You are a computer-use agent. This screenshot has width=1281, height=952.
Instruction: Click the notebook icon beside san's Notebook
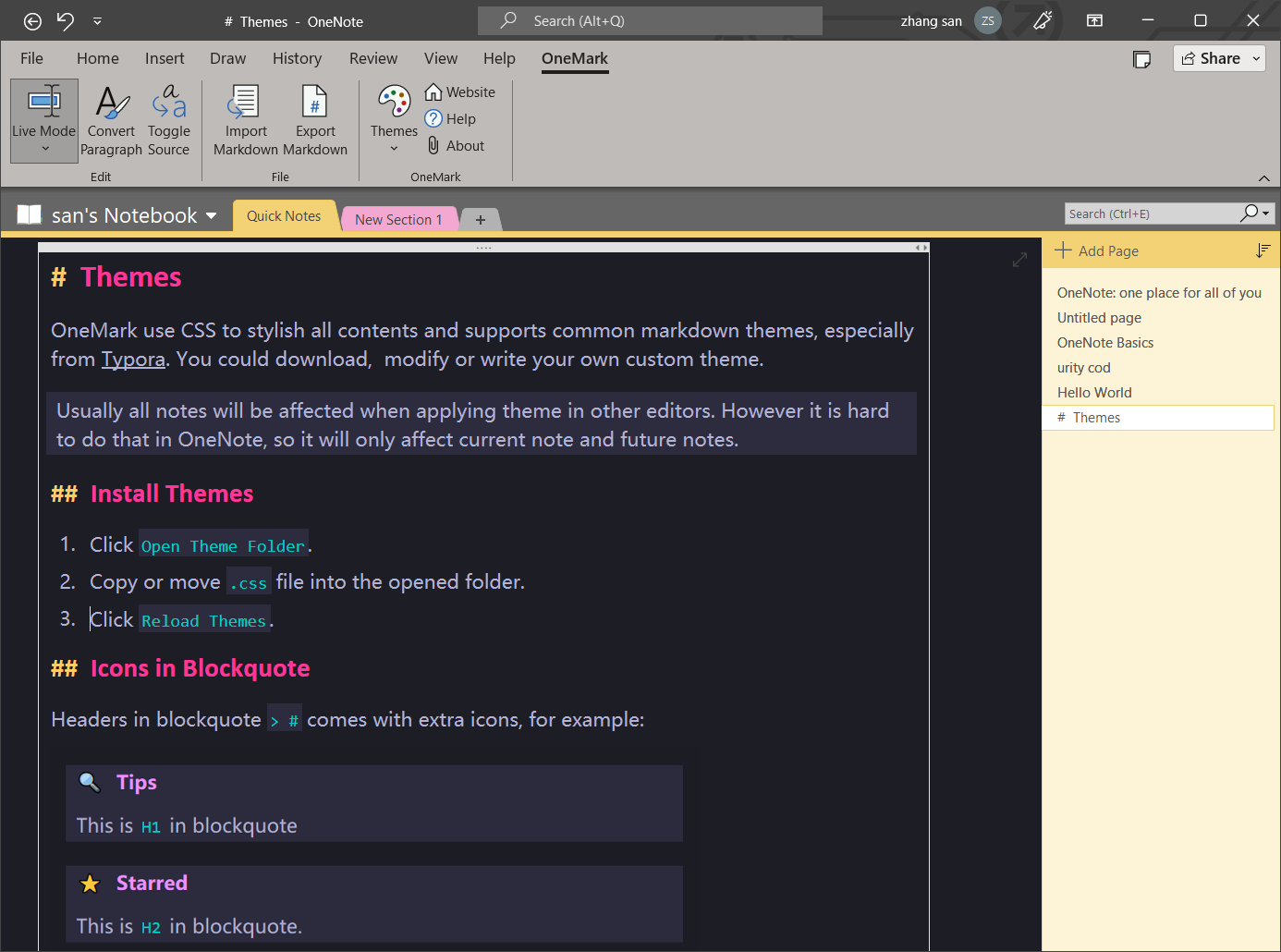pos(30,214)
